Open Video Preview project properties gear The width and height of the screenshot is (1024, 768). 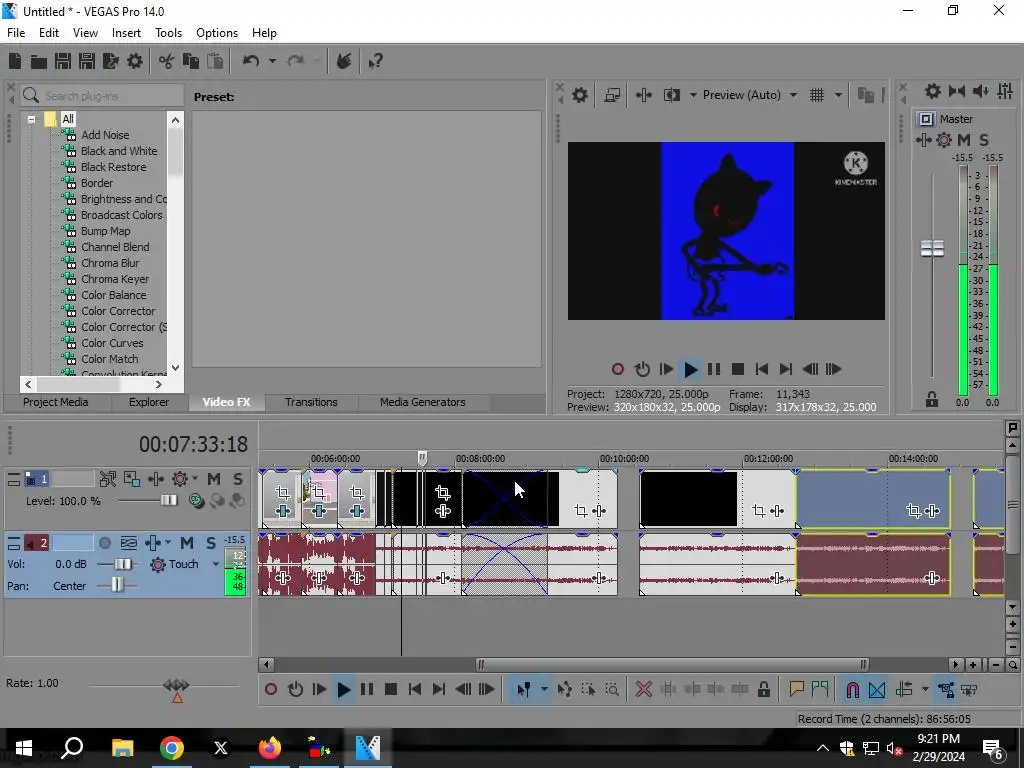pyautogui.click(x=579, y=95)
